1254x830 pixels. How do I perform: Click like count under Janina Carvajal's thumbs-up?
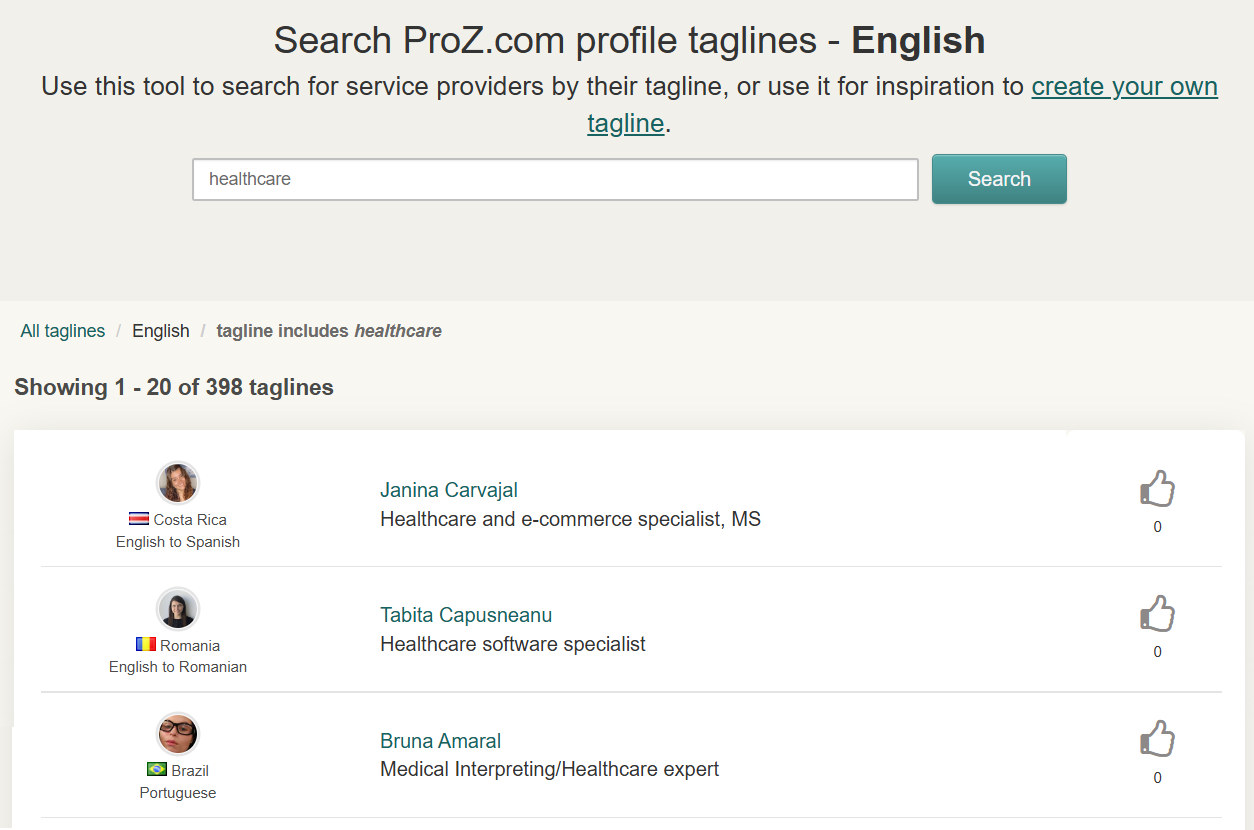click(1158, 527)
